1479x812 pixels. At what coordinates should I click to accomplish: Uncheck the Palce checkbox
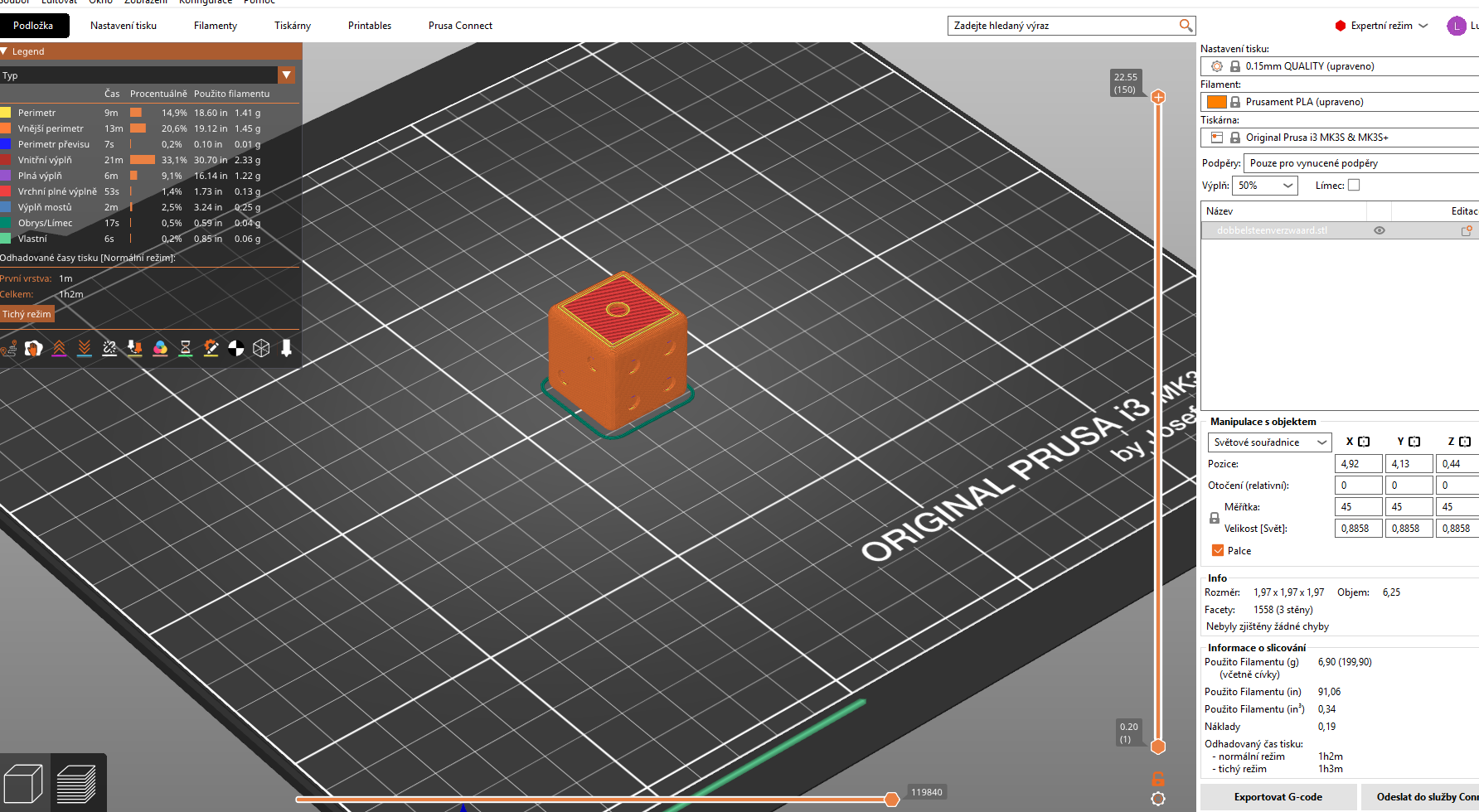[1218, 550]
